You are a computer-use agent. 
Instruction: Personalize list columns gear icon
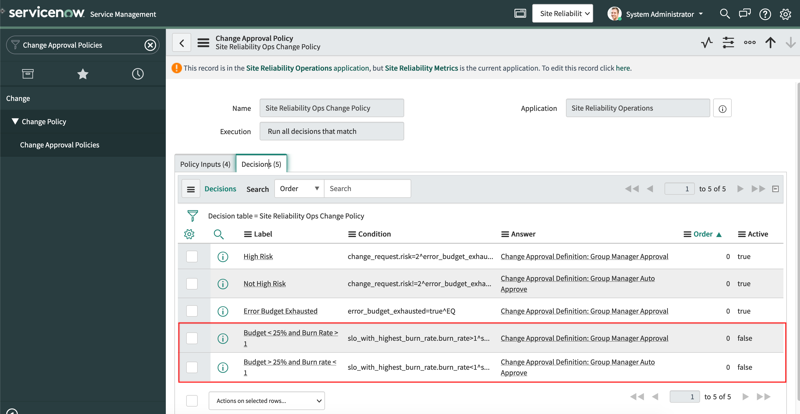pos(189,234)
